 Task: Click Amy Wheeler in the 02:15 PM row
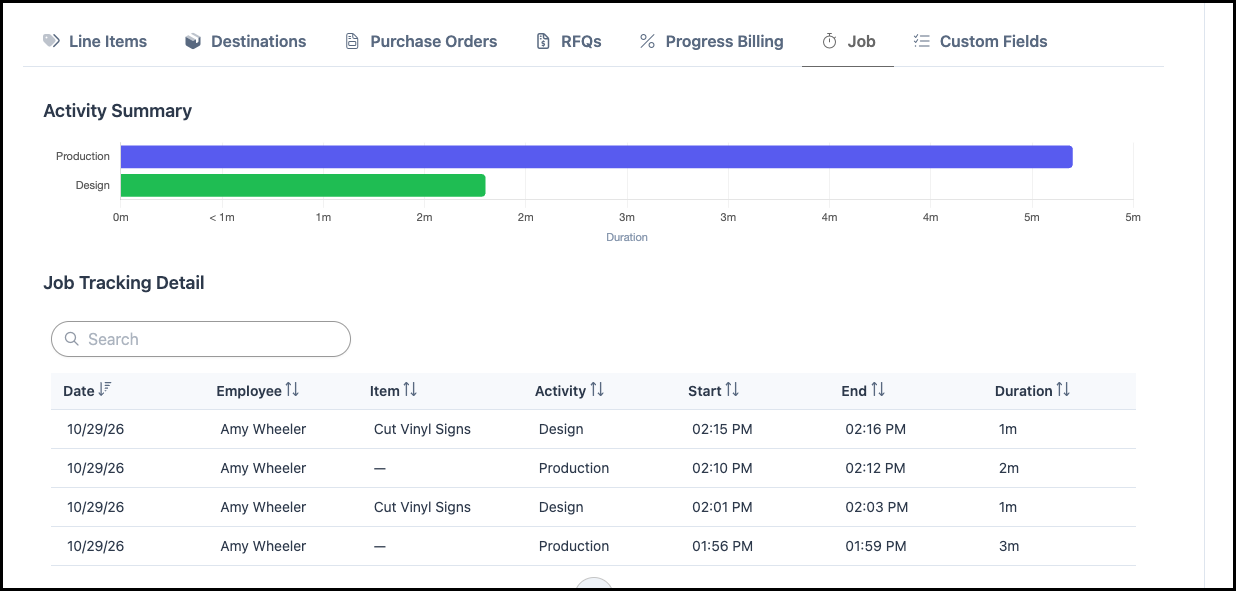pos(263,429)
